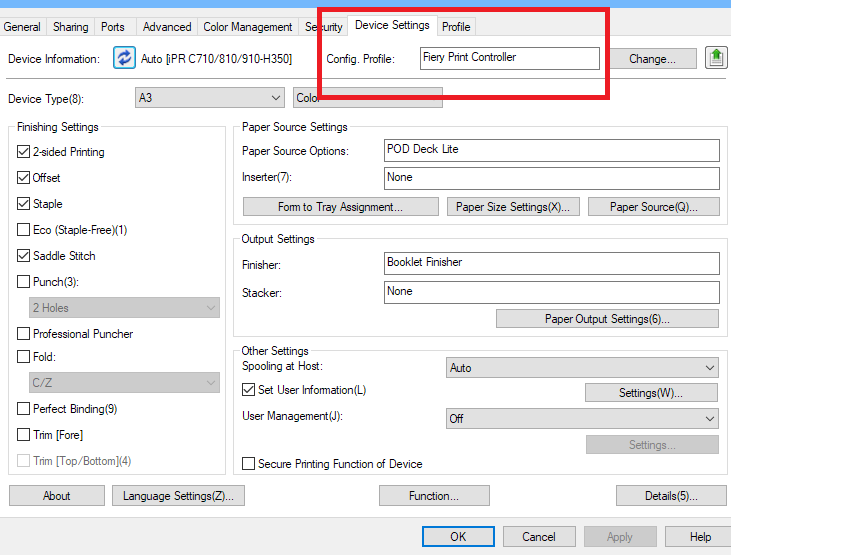Enable the Professional Puncher checkbox

click(24, 334)
